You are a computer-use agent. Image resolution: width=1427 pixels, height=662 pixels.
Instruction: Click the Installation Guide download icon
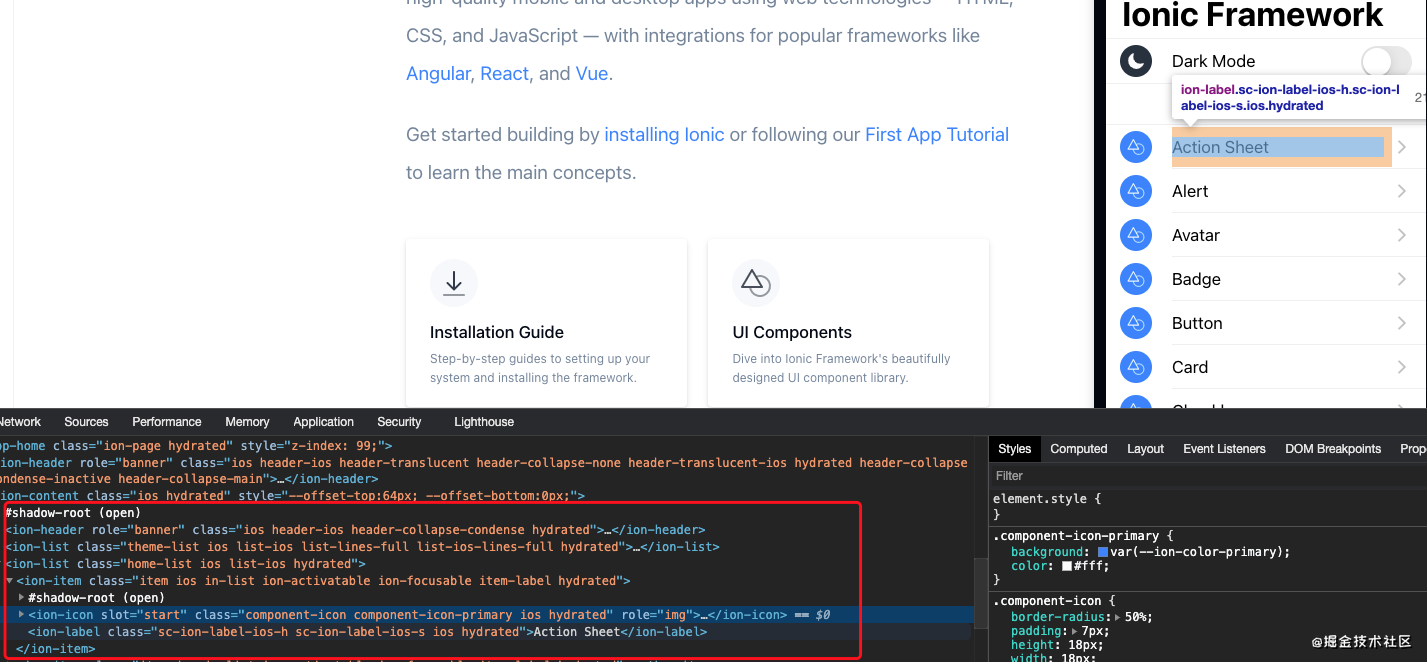pos(454,283)
